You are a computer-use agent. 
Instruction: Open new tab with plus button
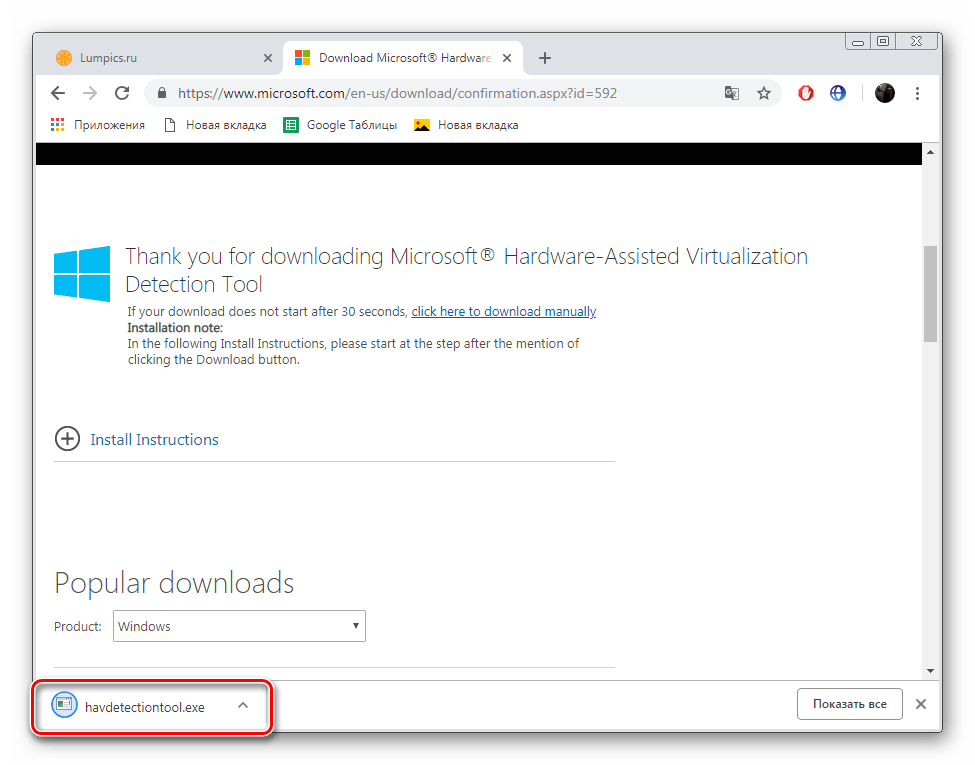pyautogui.click(x=545, y=58)
